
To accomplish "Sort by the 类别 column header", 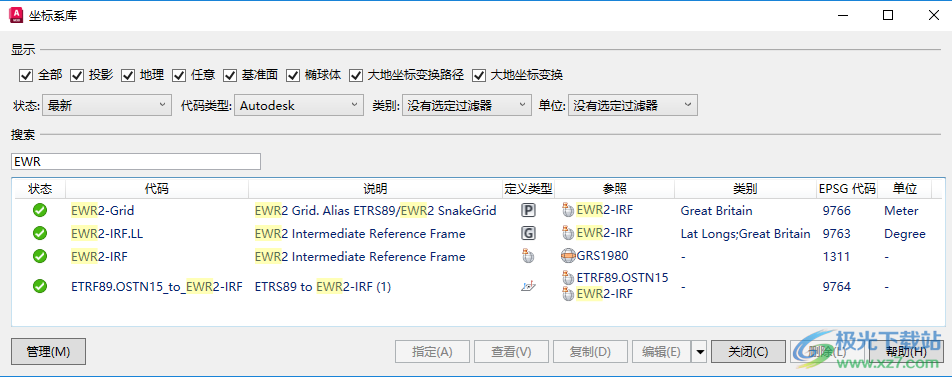I will pos(745,189).
